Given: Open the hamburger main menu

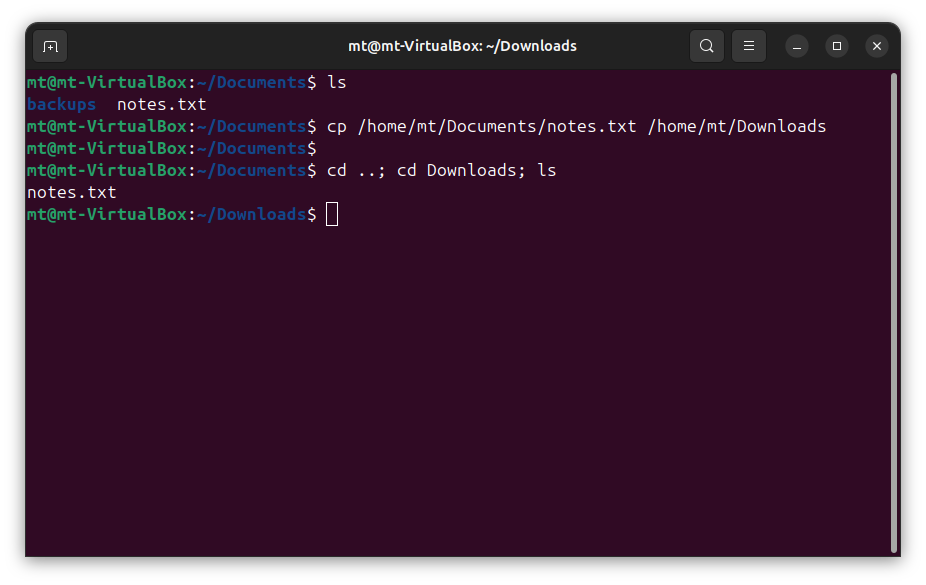Looking at the screenshot, I should coord(748,46).
